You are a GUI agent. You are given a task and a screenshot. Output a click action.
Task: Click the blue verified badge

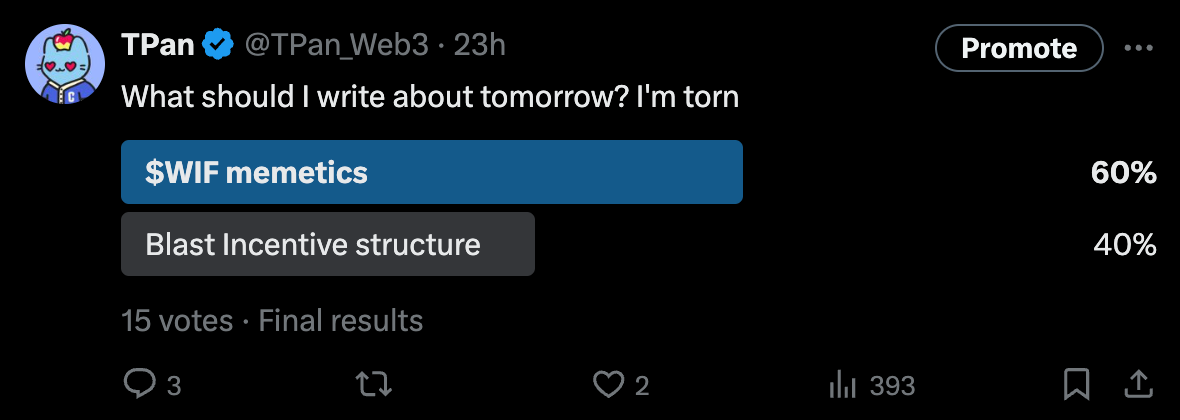coord(218,45)
